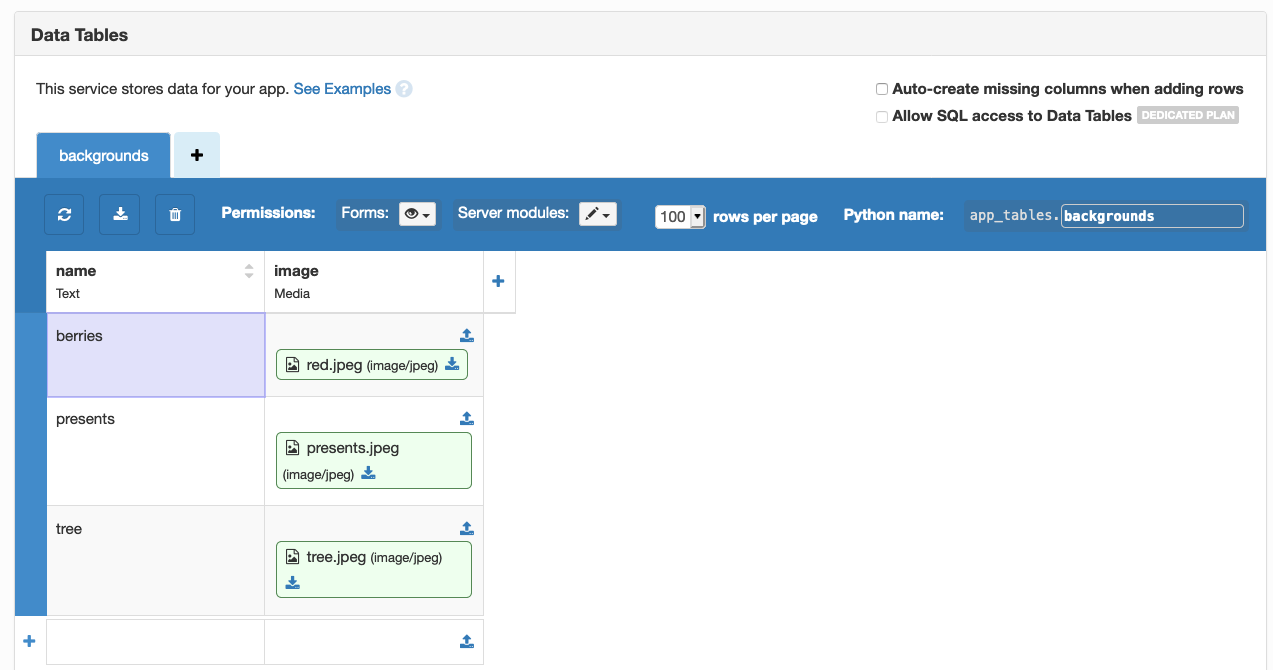This screenshot has width=1273, height=670.
Task: Open the Forms permissions dropdown
Action: 417,214
